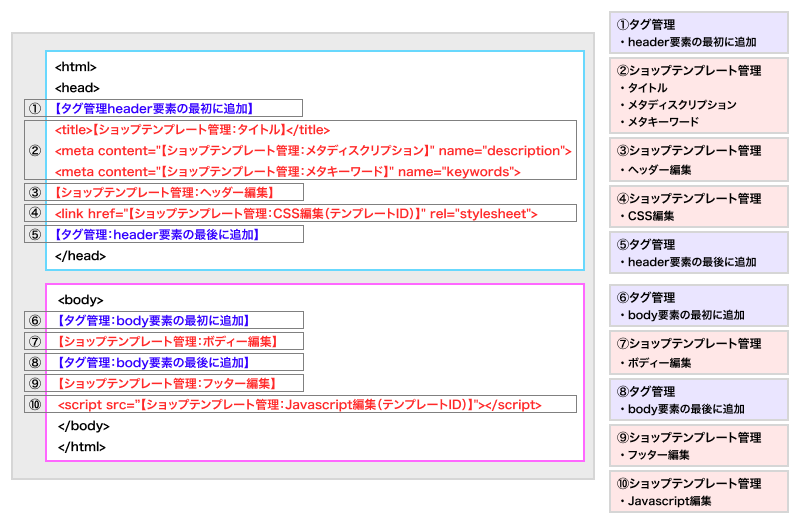Select the <title> ショップテンプレート管理:タイトル line

(x=192, y=130)
